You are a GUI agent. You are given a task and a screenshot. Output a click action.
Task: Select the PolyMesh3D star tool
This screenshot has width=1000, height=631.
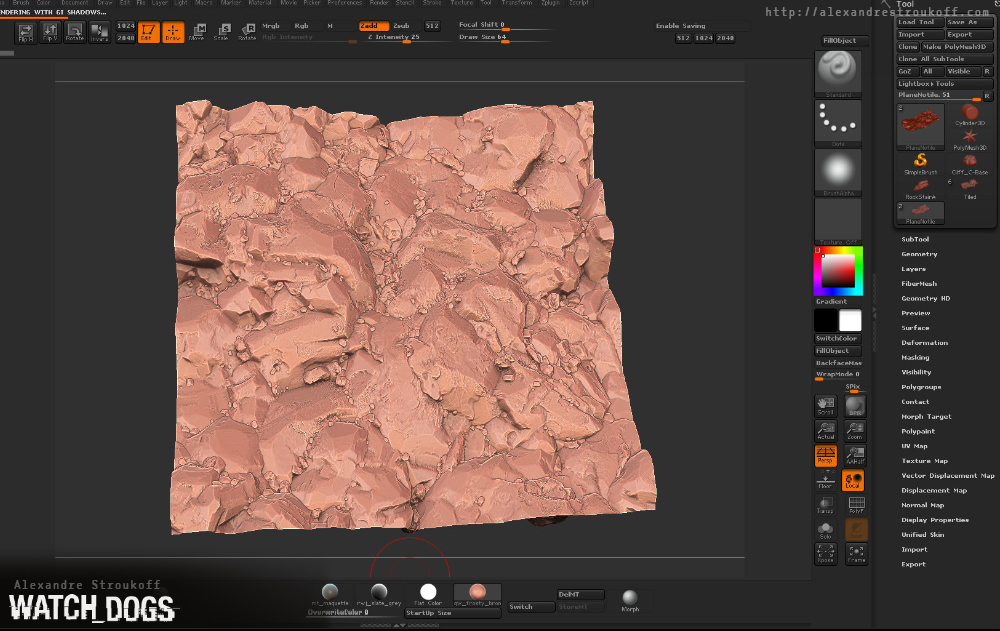pos(969,140)
